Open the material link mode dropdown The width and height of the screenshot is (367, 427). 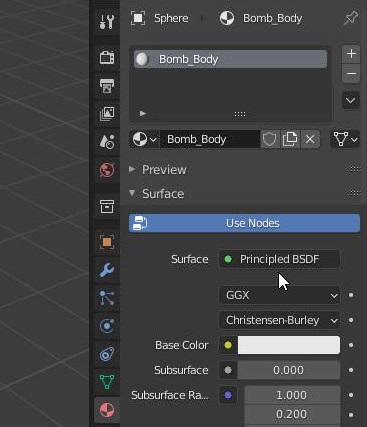click(345, 139)
